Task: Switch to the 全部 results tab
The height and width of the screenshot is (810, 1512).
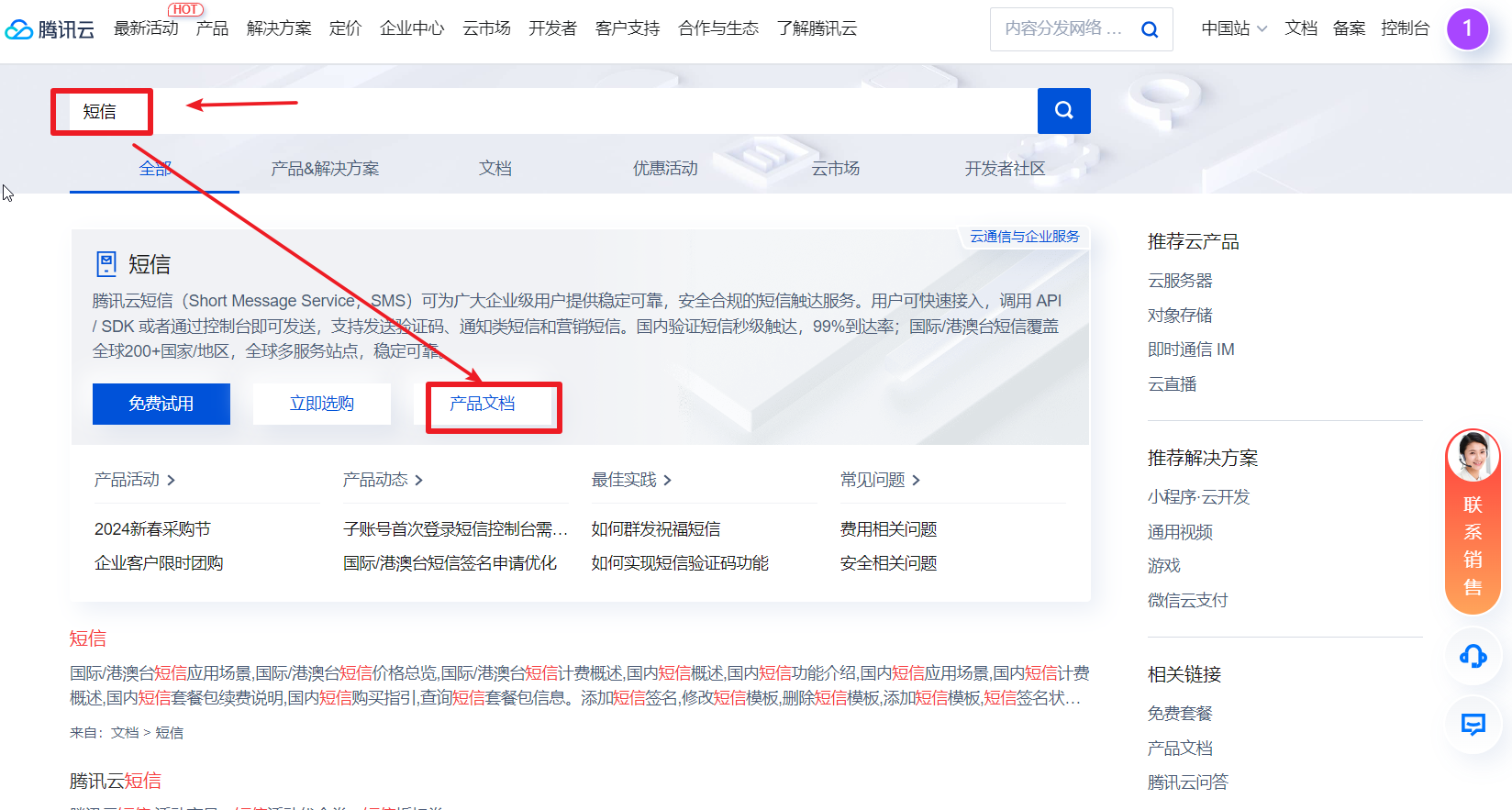Action: (x=155, y=168)
